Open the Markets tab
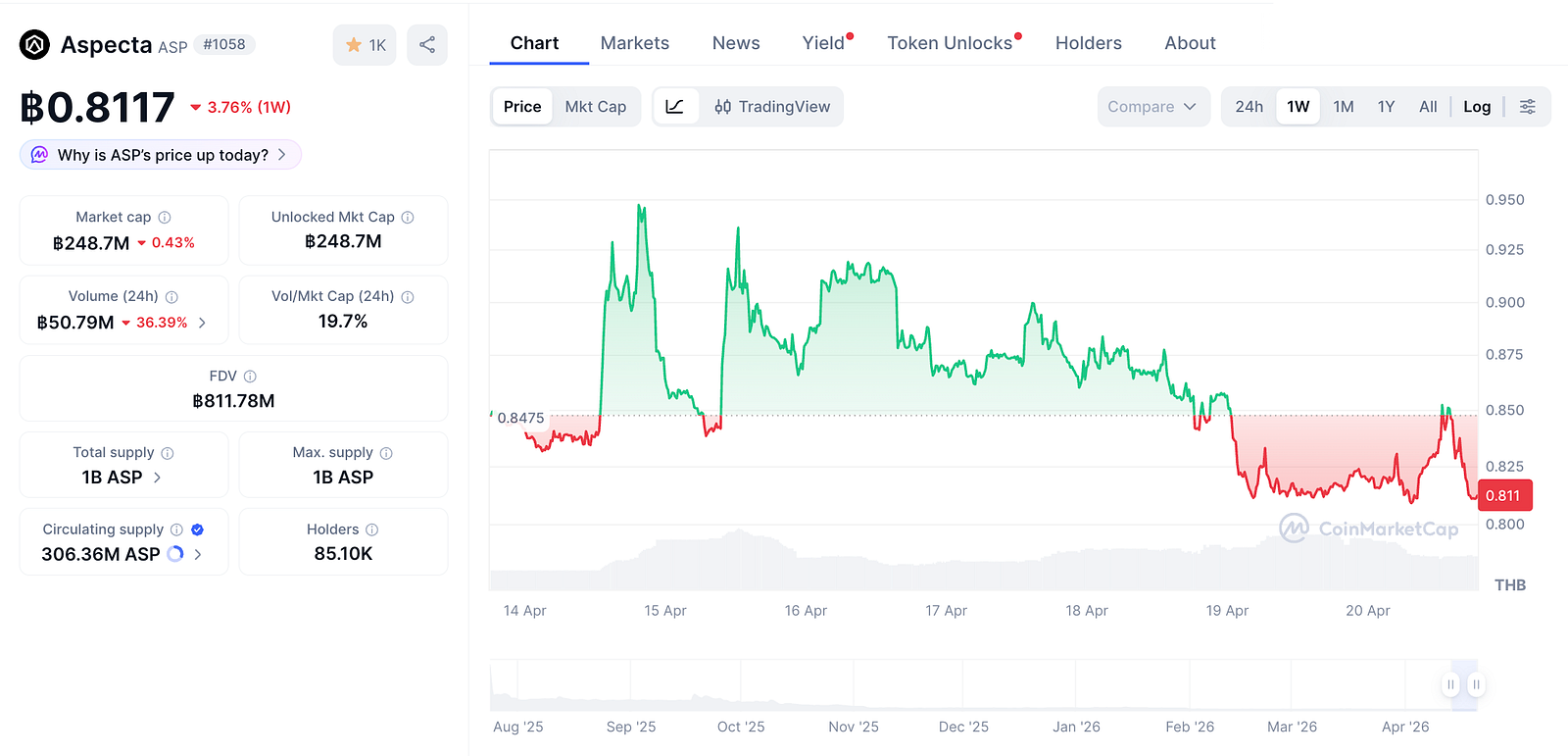The width and height of the screenshot is (1568, 756). tap(635, 43)
